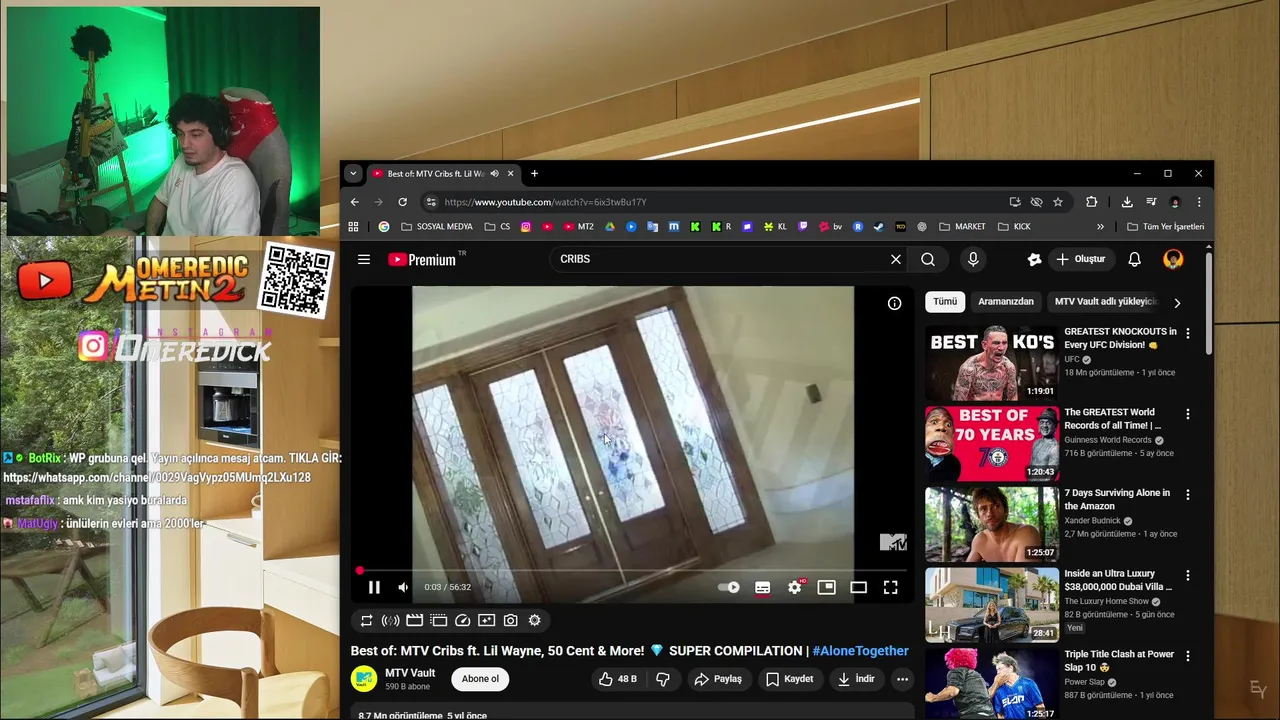The width and height of the screenshot is (1280, 720).
Task: Pause the MTV Cribs video
Action: click(374, 588)
